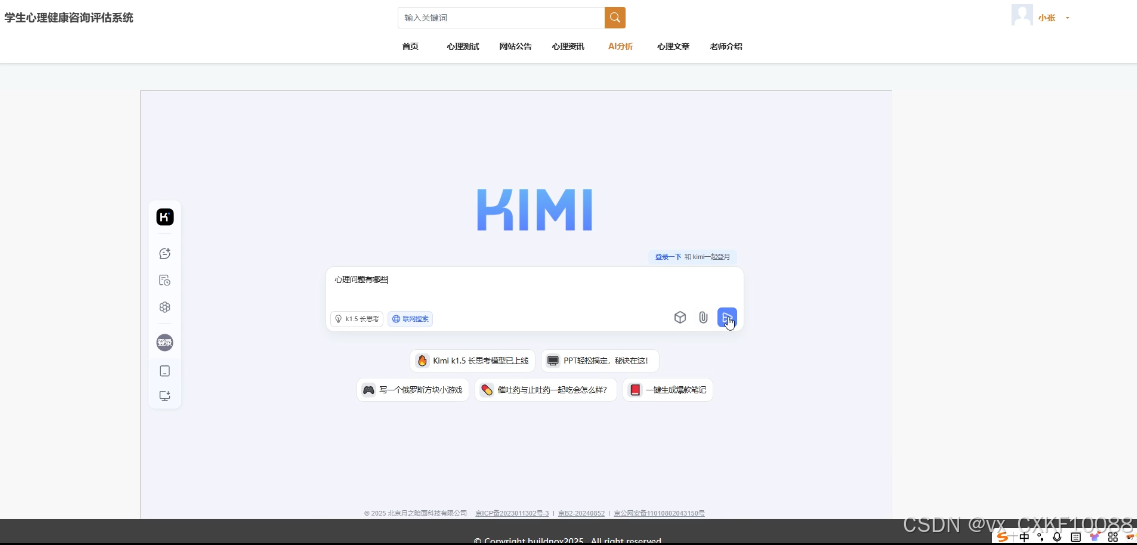Click the orange search magnifier button

tap(615, 17)
